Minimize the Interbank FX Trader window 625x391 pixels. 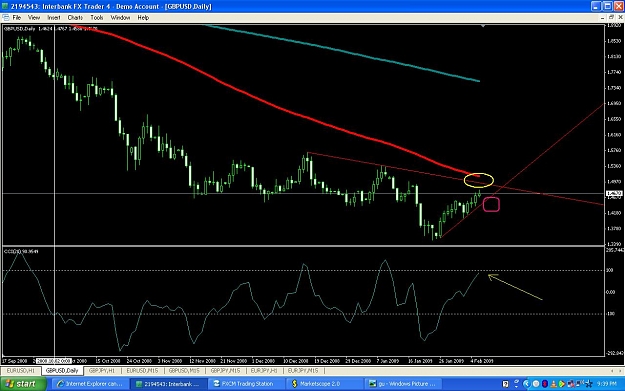596,6
